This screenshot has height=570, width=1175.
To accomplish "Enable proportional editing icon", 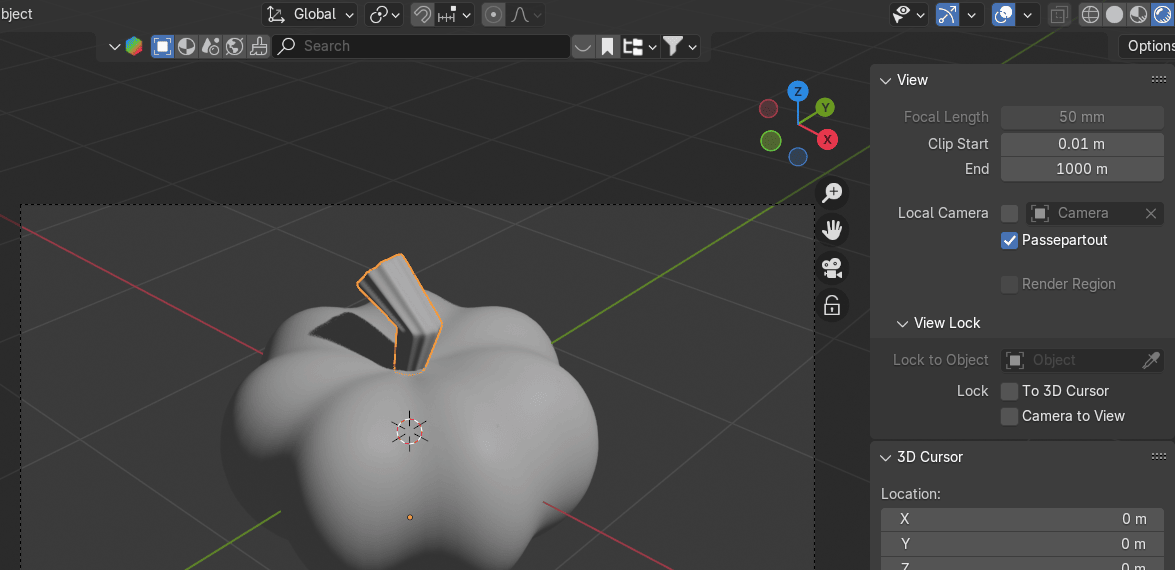I will pyautogui.click(x=493, y=15).
